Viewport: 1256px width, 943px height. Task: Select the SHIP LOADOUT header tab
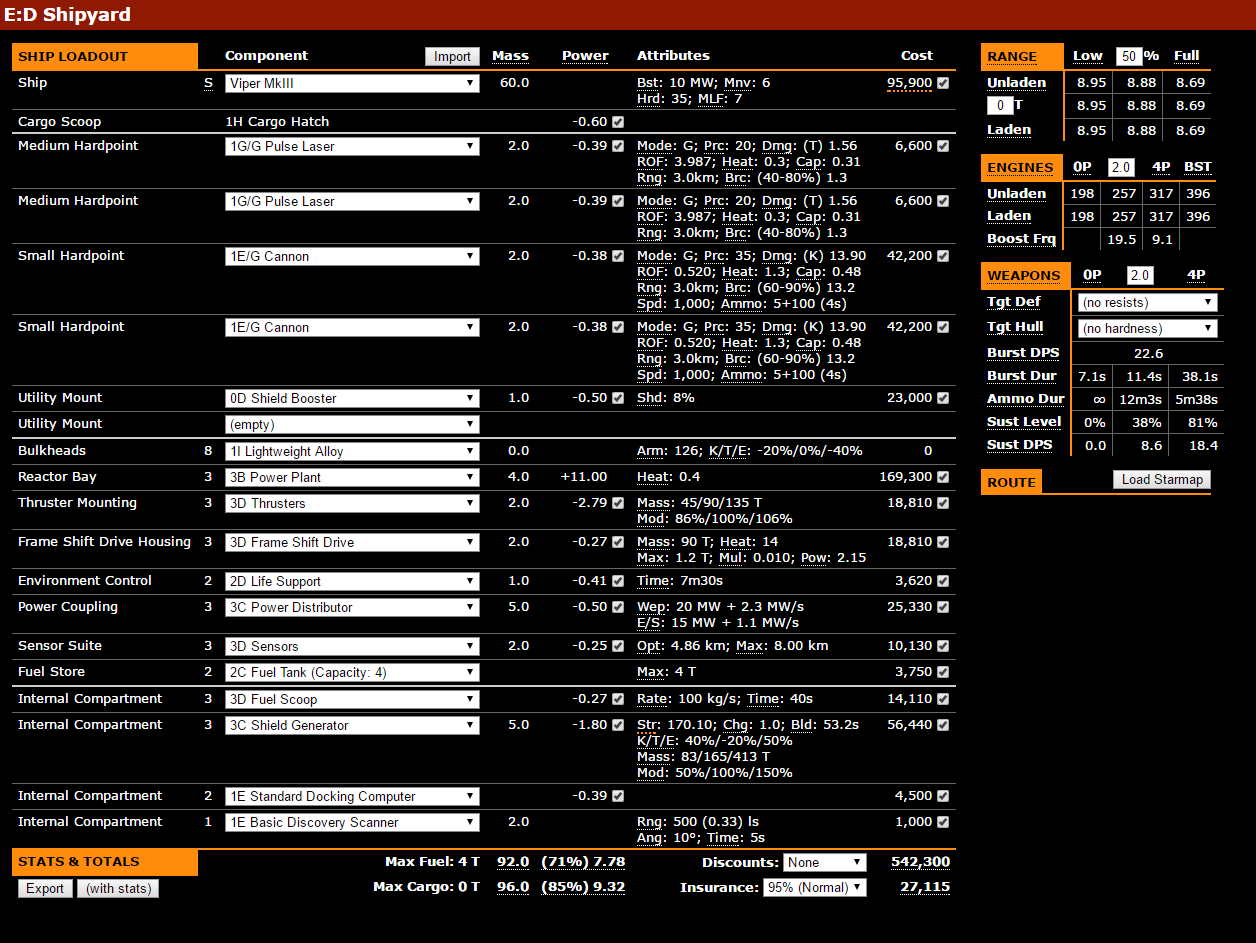[105, 57]
